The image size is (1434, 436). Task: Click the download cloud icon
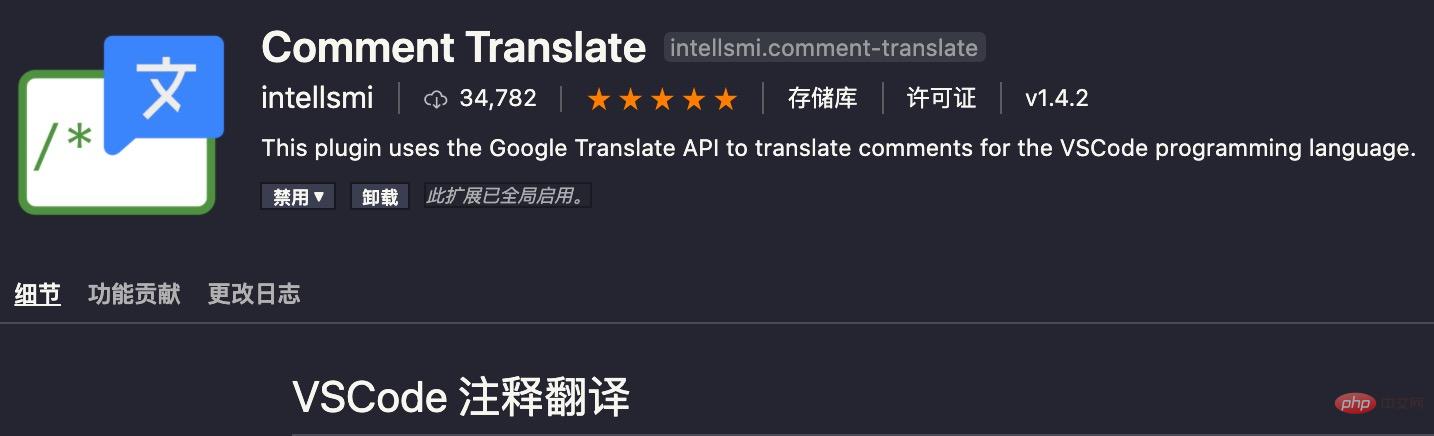[435, 99]
